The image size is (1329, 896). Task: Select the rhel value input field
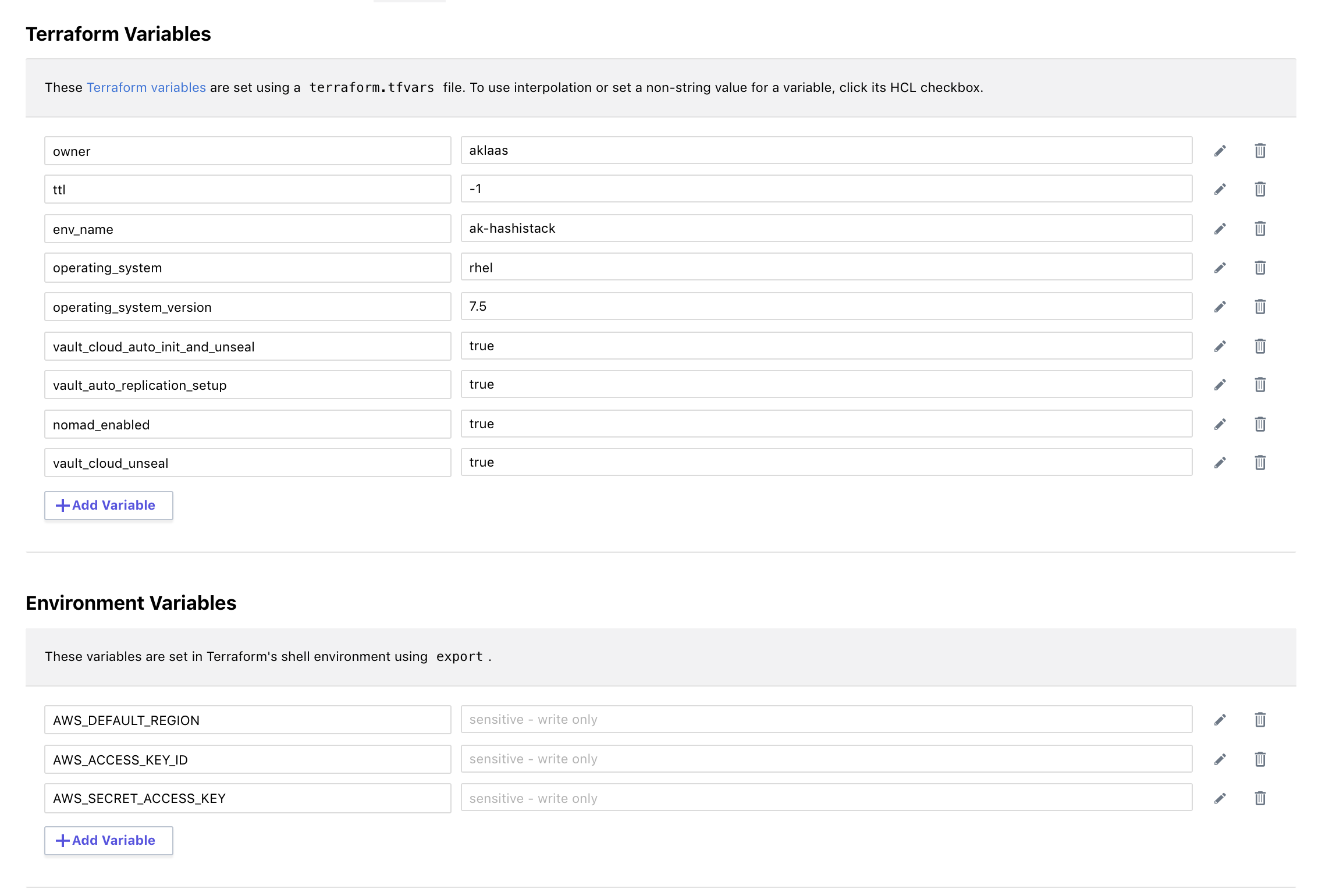[826, 267]
